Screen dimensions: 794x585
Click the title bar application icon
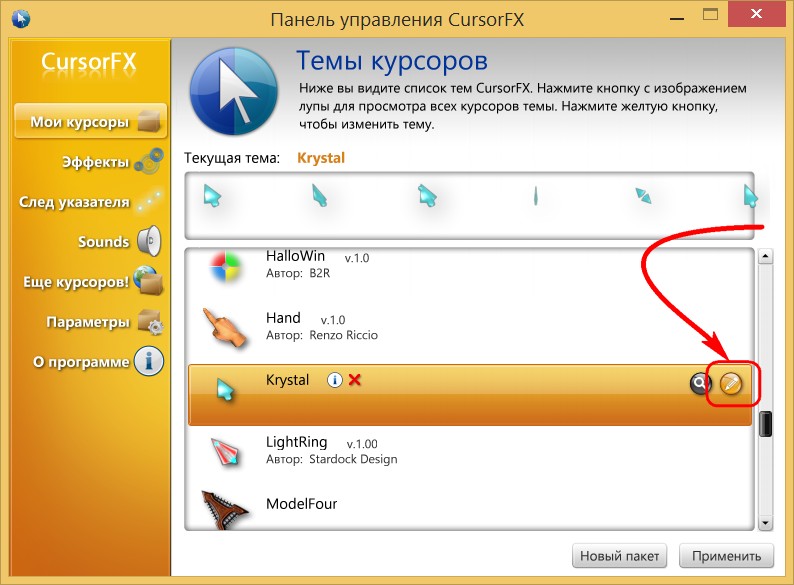pos(21,19)
